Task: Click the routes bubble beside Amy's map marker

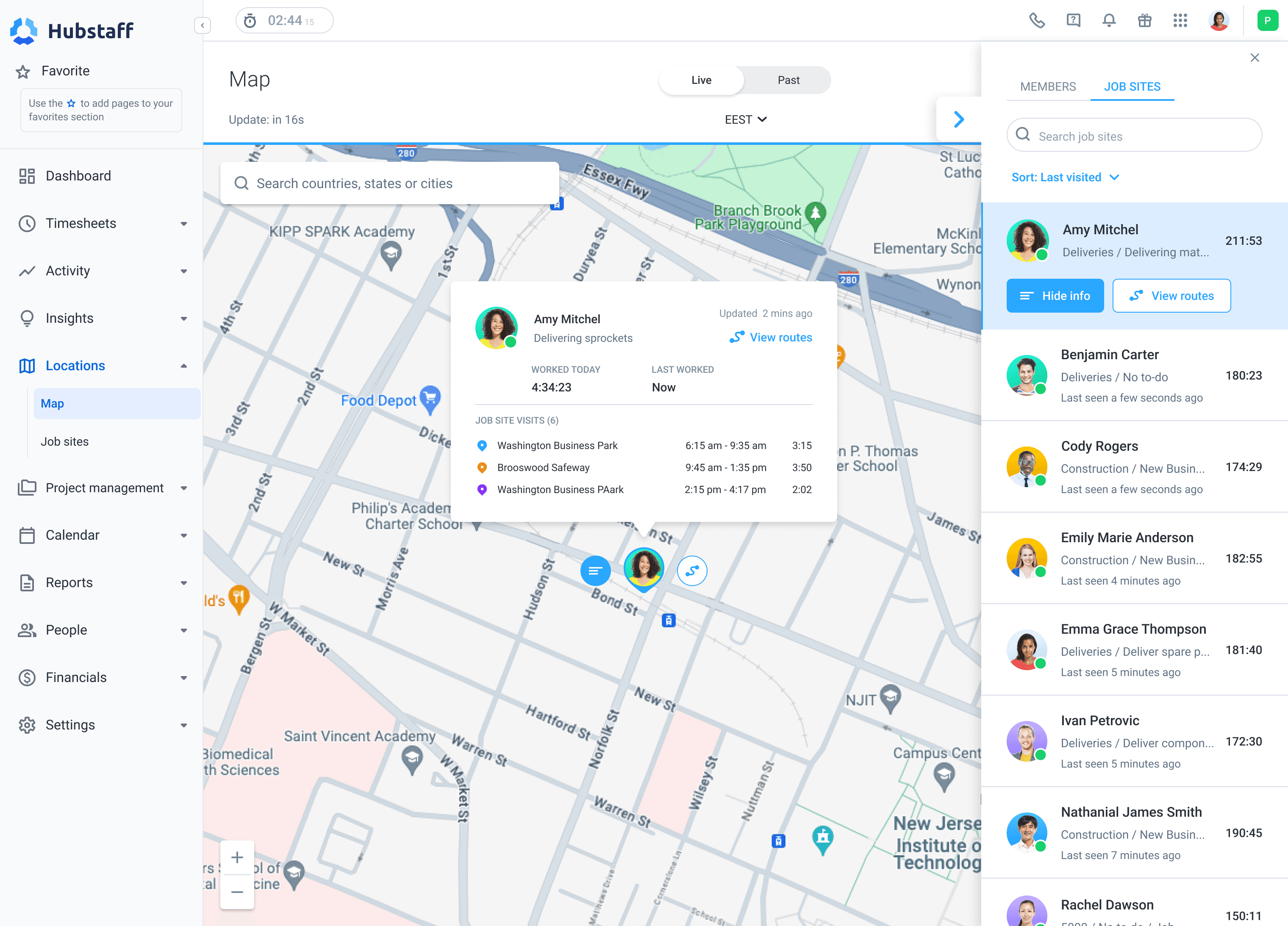Action: pos(692,570)
